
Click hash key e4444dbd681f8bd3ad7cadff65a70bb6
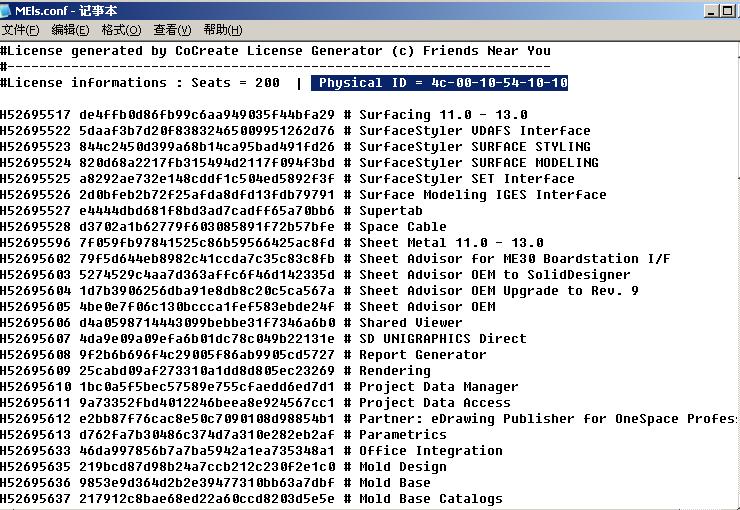click(207, 211)
